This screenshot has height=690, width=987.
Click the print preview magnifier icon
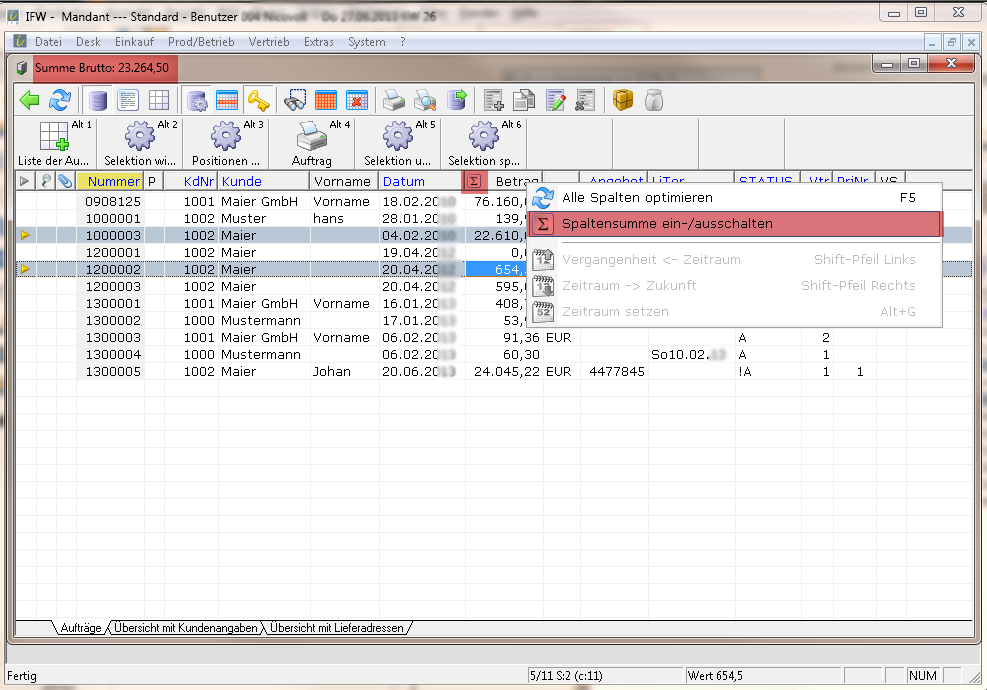425,100
